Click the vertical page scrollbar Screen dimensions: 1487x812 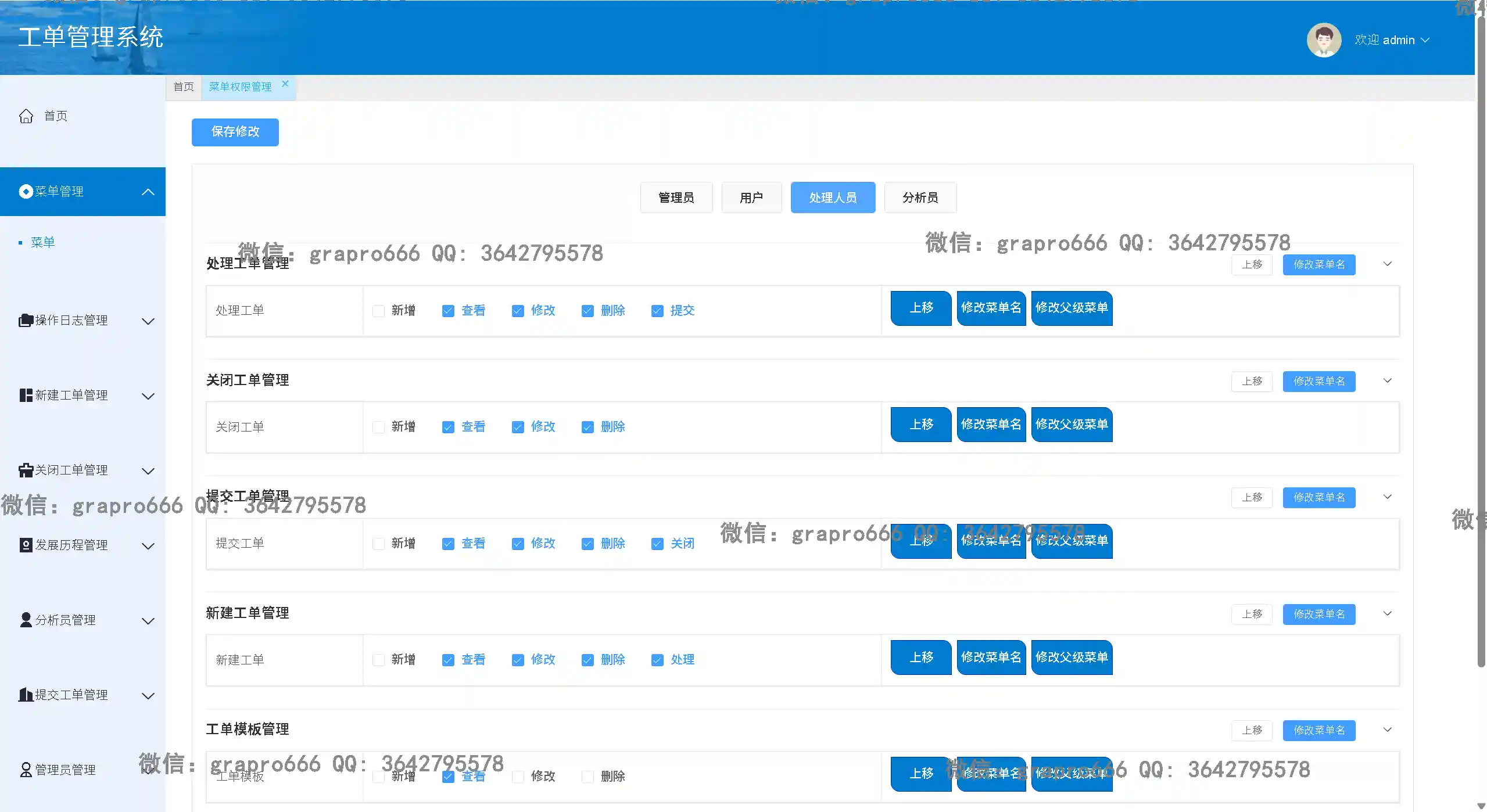point(1481,348)
